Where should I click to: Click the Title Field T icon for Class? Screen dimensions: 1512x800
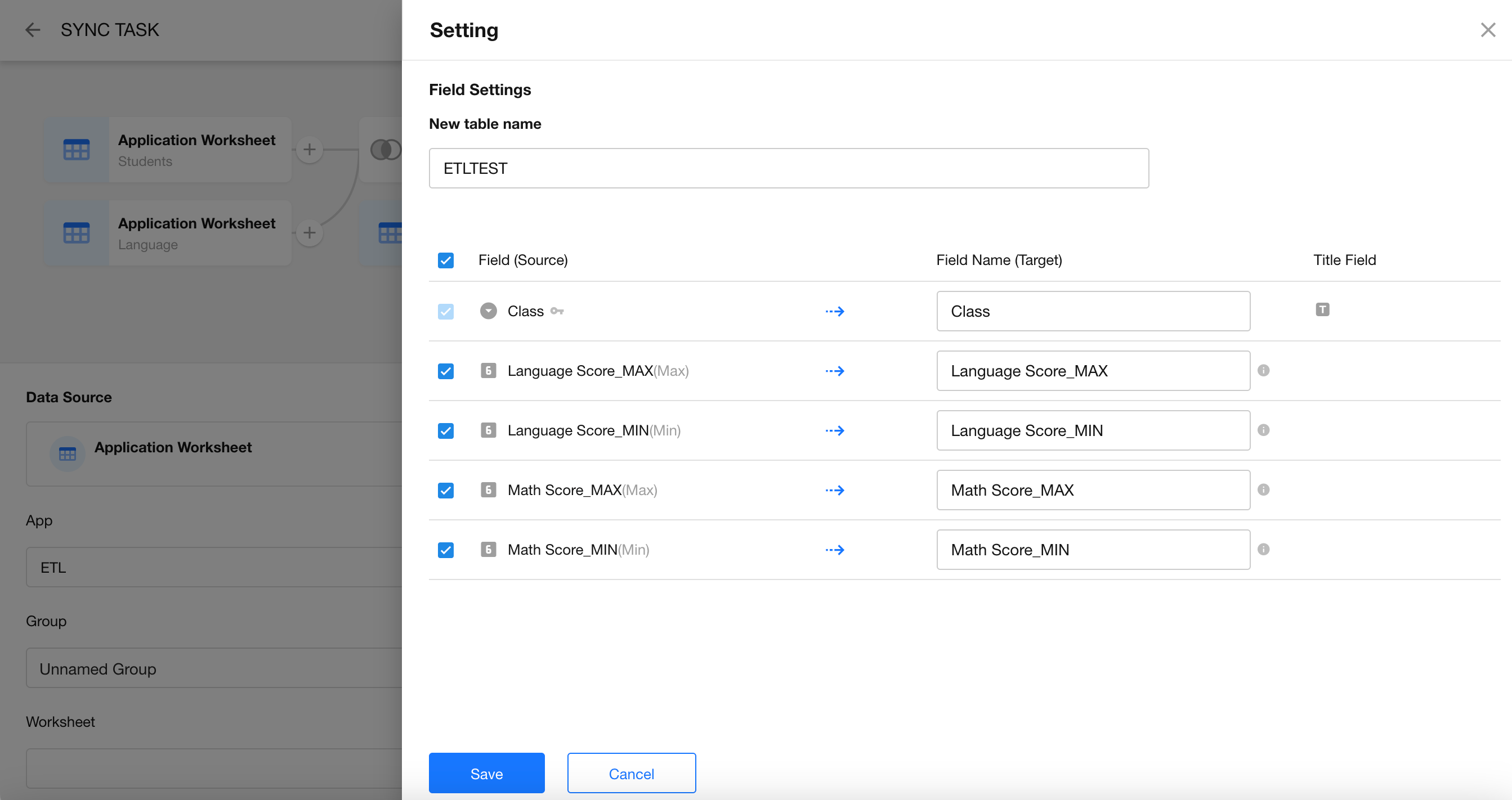click(1322, 309)
